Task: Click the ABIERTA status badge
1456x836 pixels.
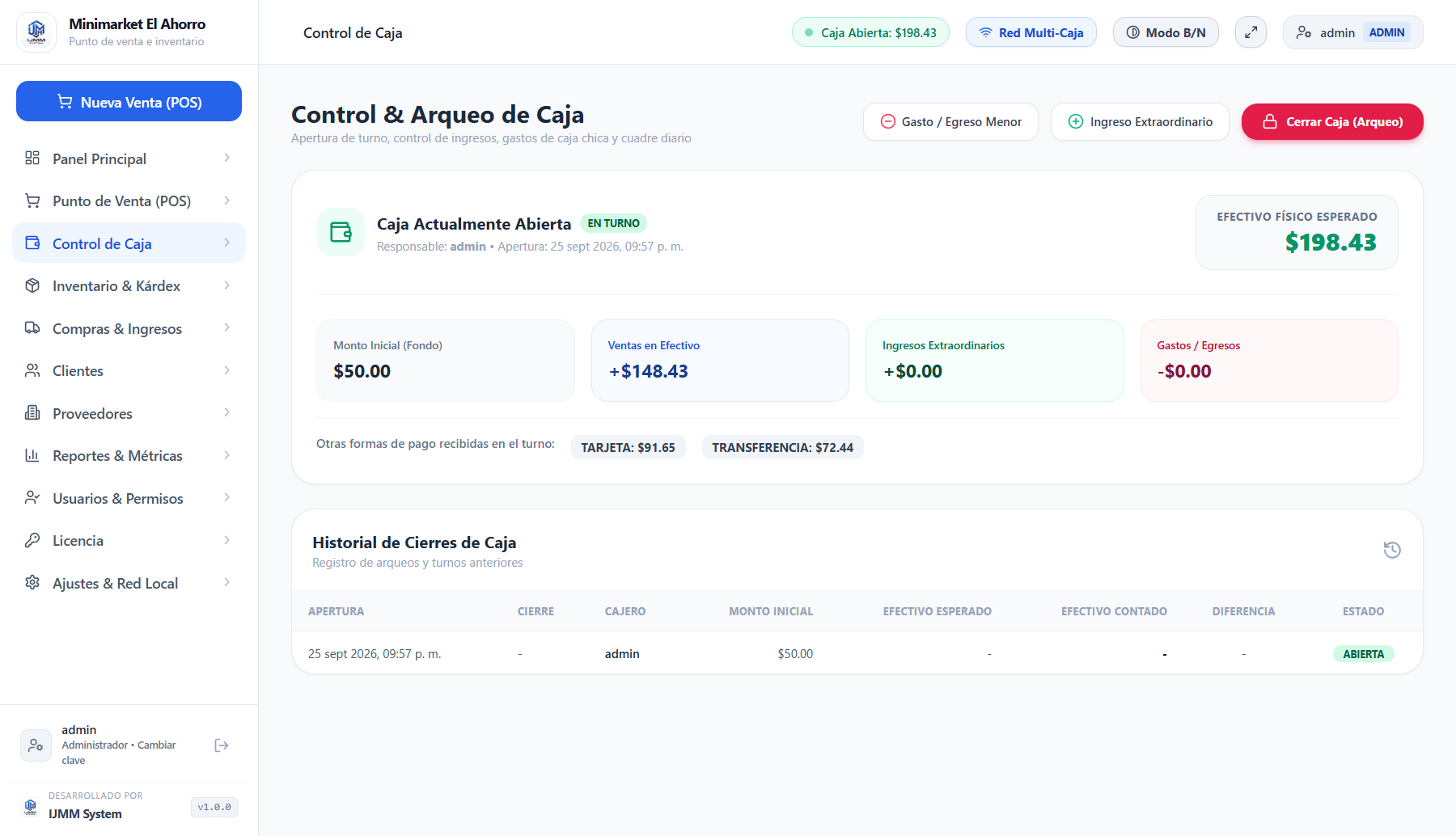Action: tap(1363, 654)
